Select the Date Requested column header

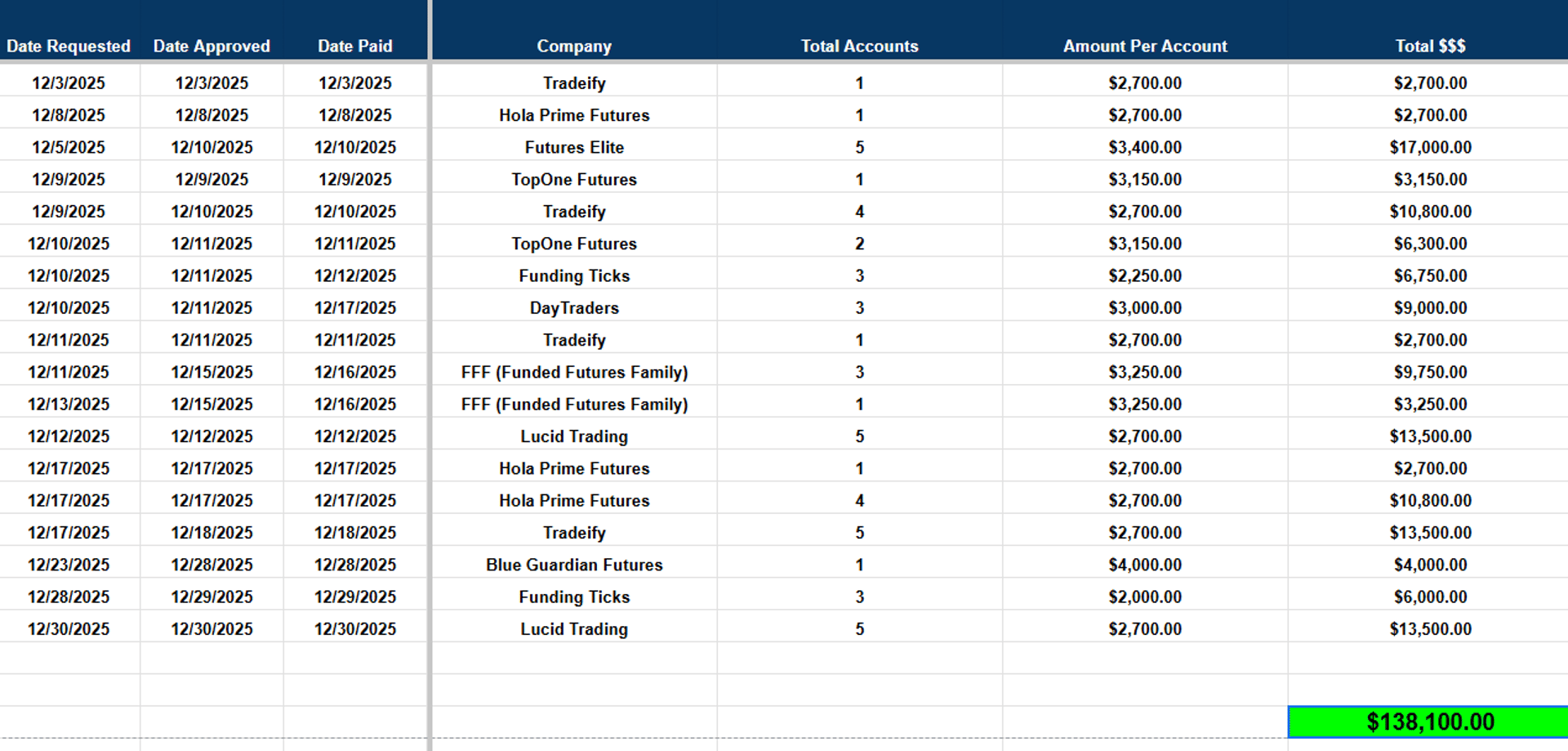pos(69,46)
